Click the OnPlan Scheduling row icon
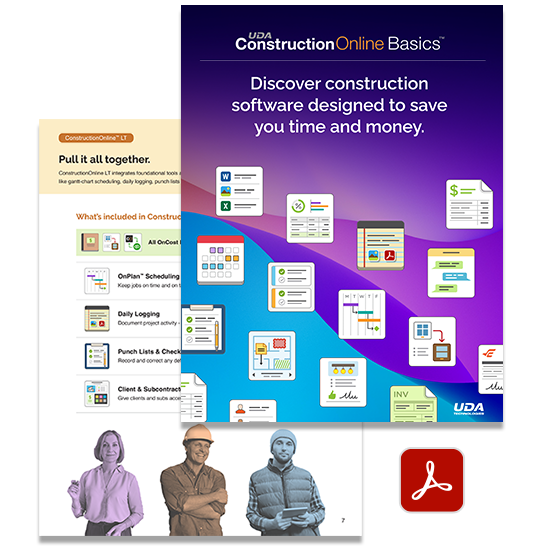The width and height of the screenshot is (550, 550). click(97, 281)
